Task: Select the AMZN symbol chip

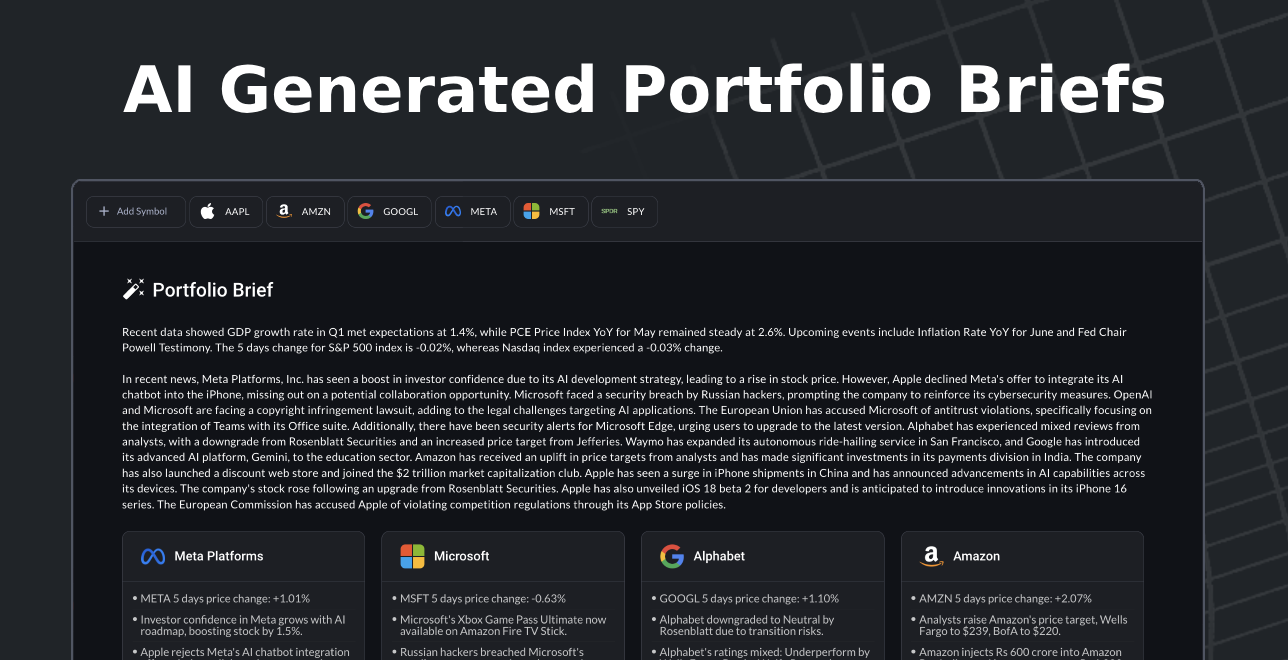Action: [305, 212]
